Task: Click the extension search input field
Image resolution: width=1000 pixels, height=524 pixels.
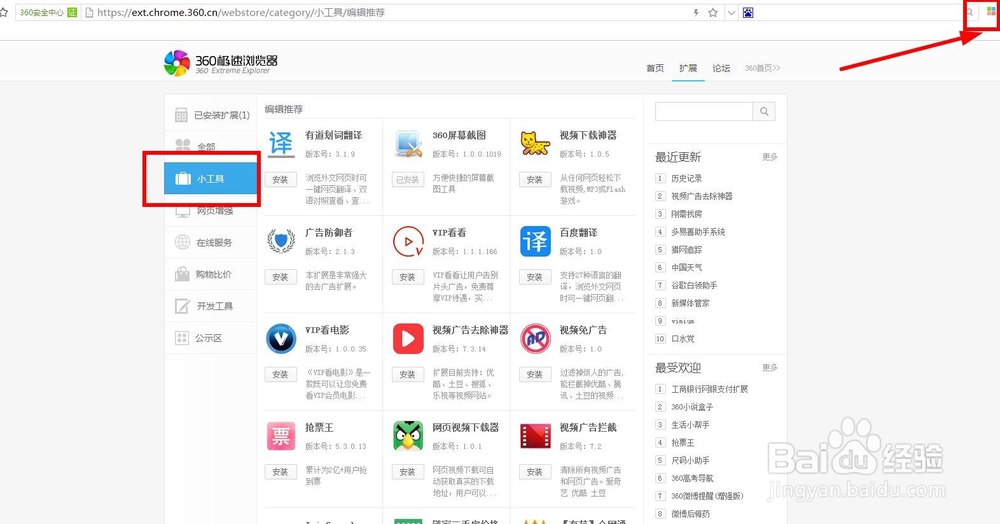Action: [704, 112]
